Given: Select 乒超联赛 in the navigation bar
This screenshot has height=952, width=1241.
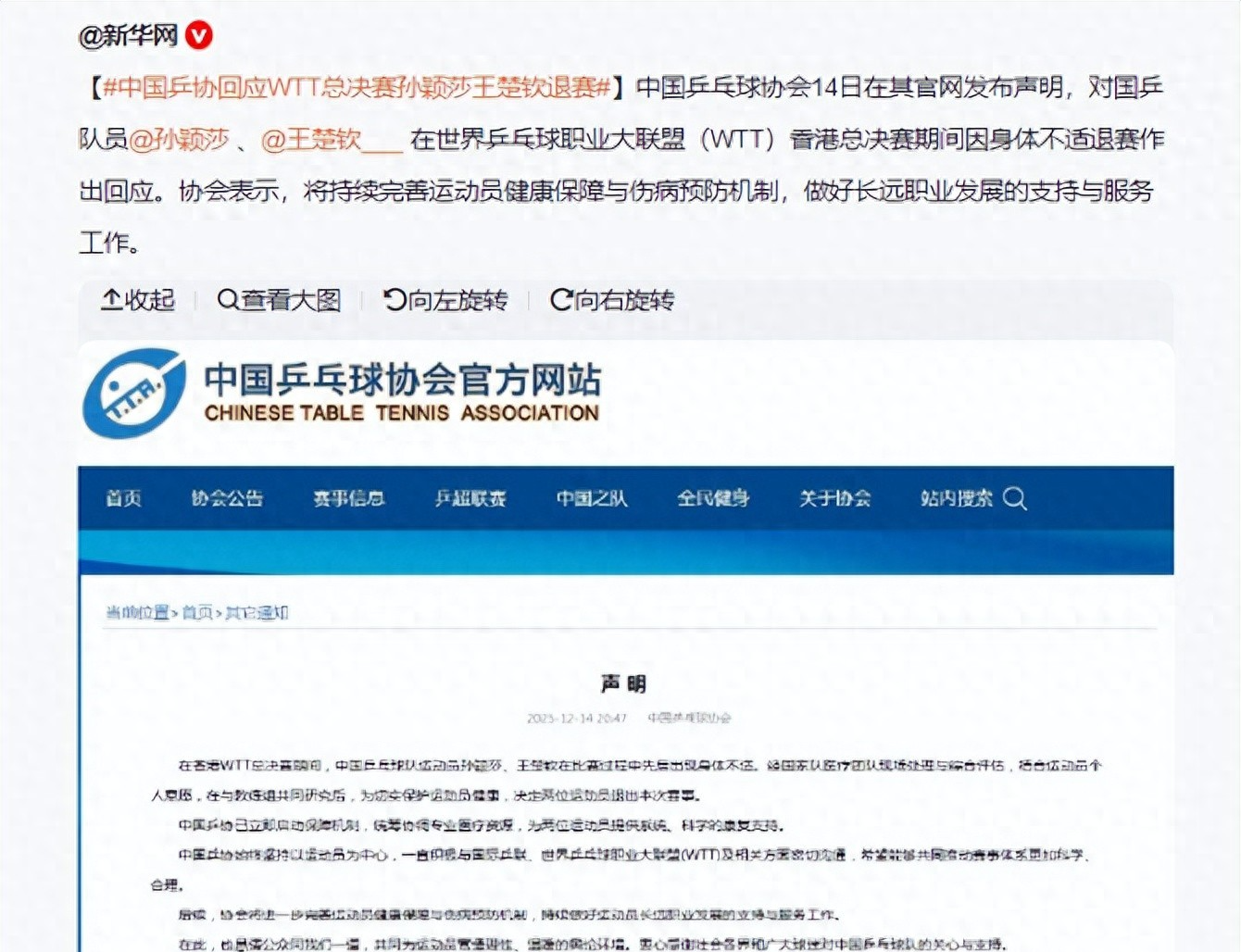Looking at the screenshot, I should pyautogui.click(x=470, y=498).
